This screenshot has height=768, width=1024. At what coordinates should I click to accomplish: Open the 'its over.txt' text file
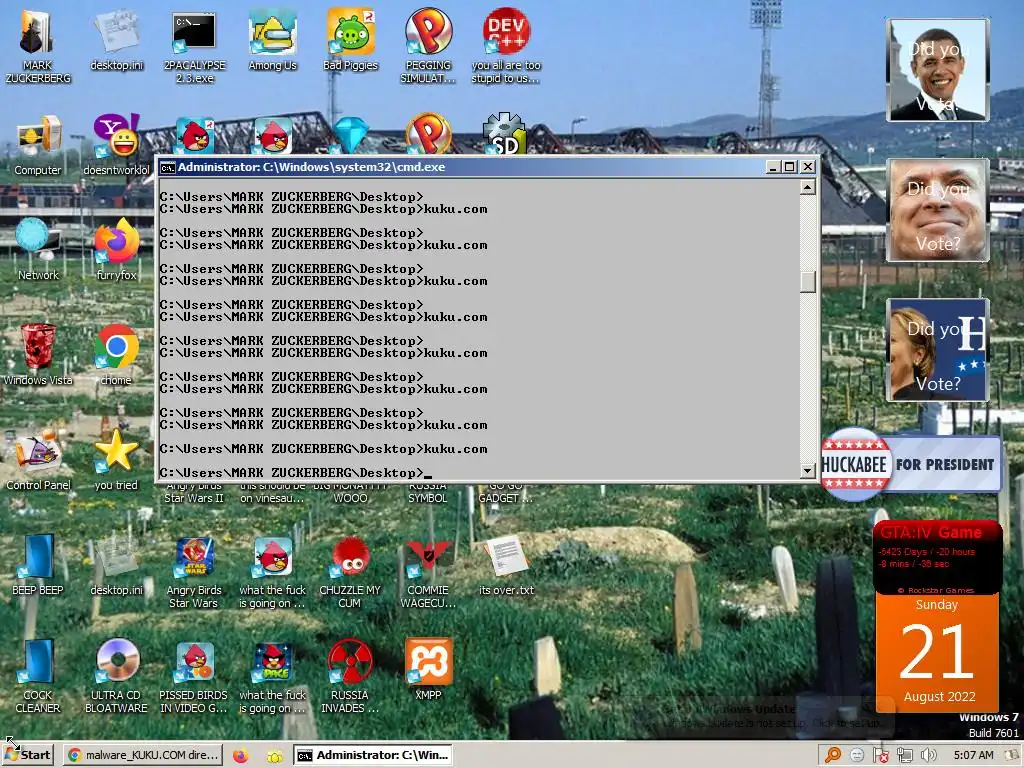506,564
